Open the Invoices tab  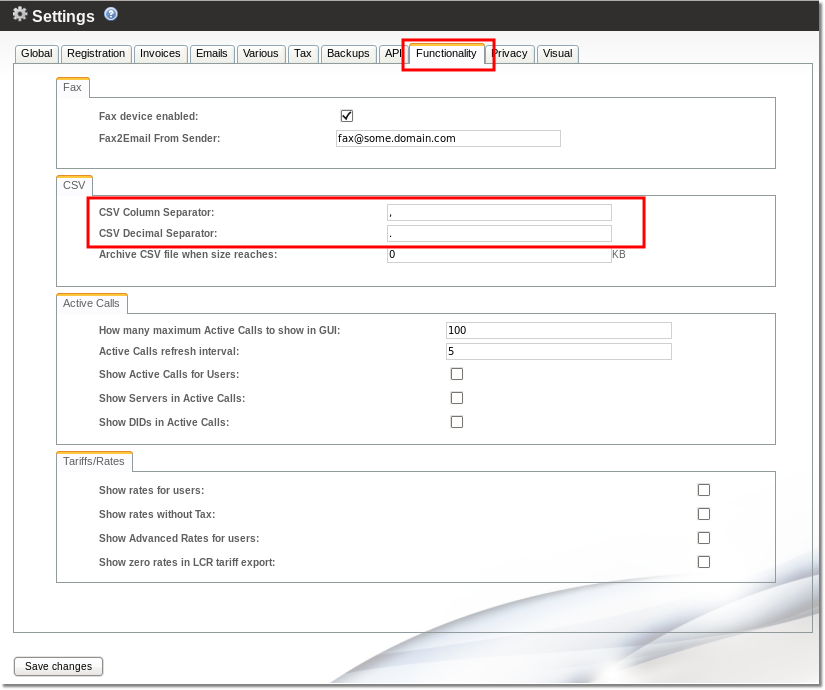(x=160, y=54)
